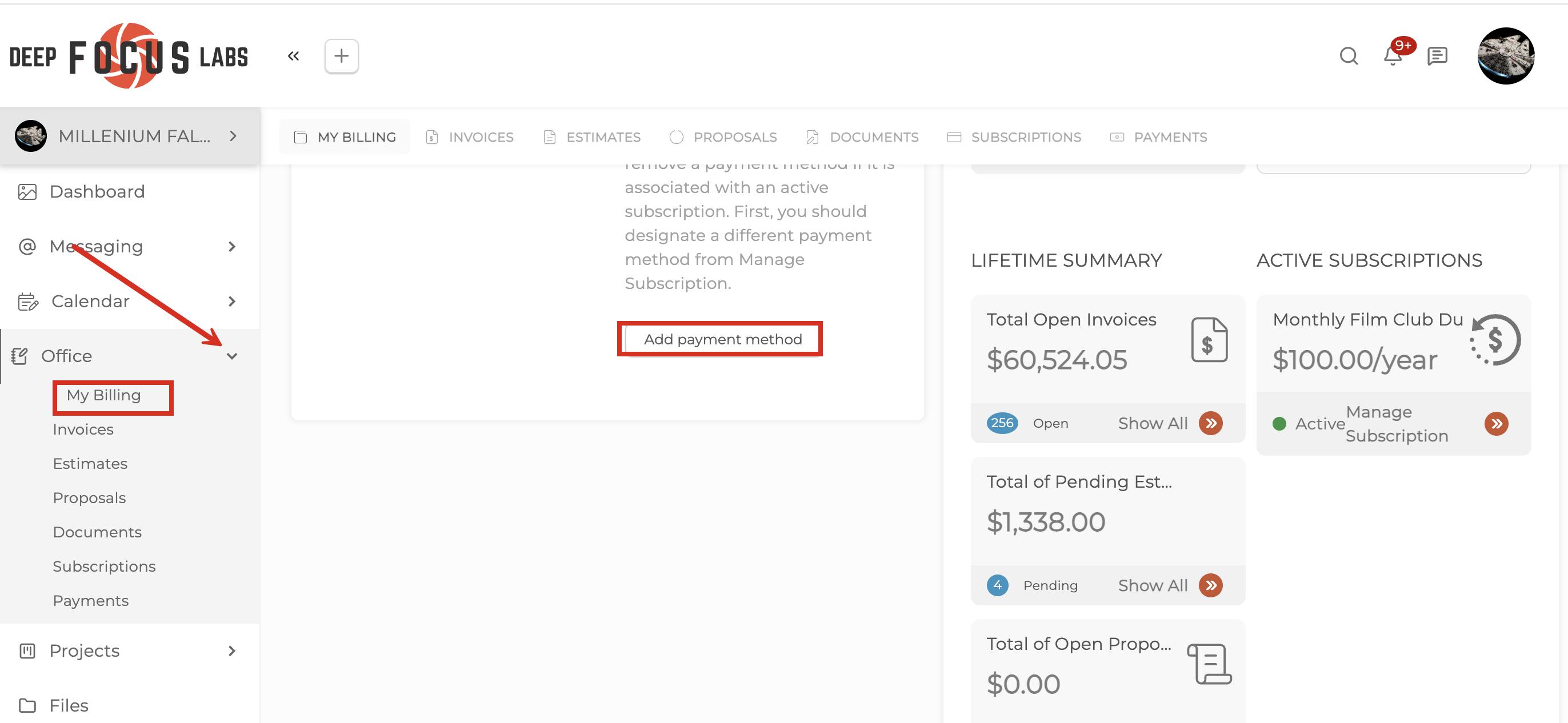Click the arrow beside Open invoices Show All
The width and height of the screenshot is (1568, 723).
pyautogui.click(x=1211, y=423)
